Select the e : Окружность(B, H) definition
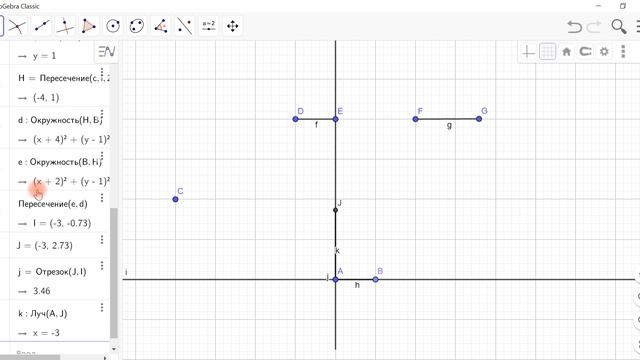640x360 pixels. (60, 162)
